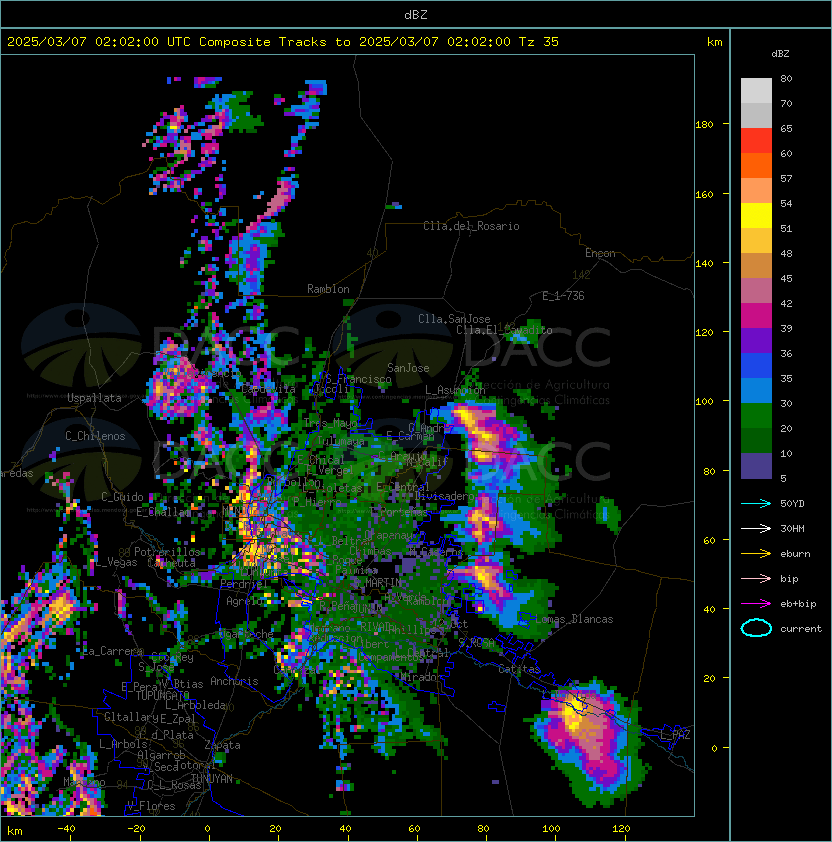Viewport: 832px width, 842px height.
Task: Click the 'Catitas' place label
Action: 519,669
